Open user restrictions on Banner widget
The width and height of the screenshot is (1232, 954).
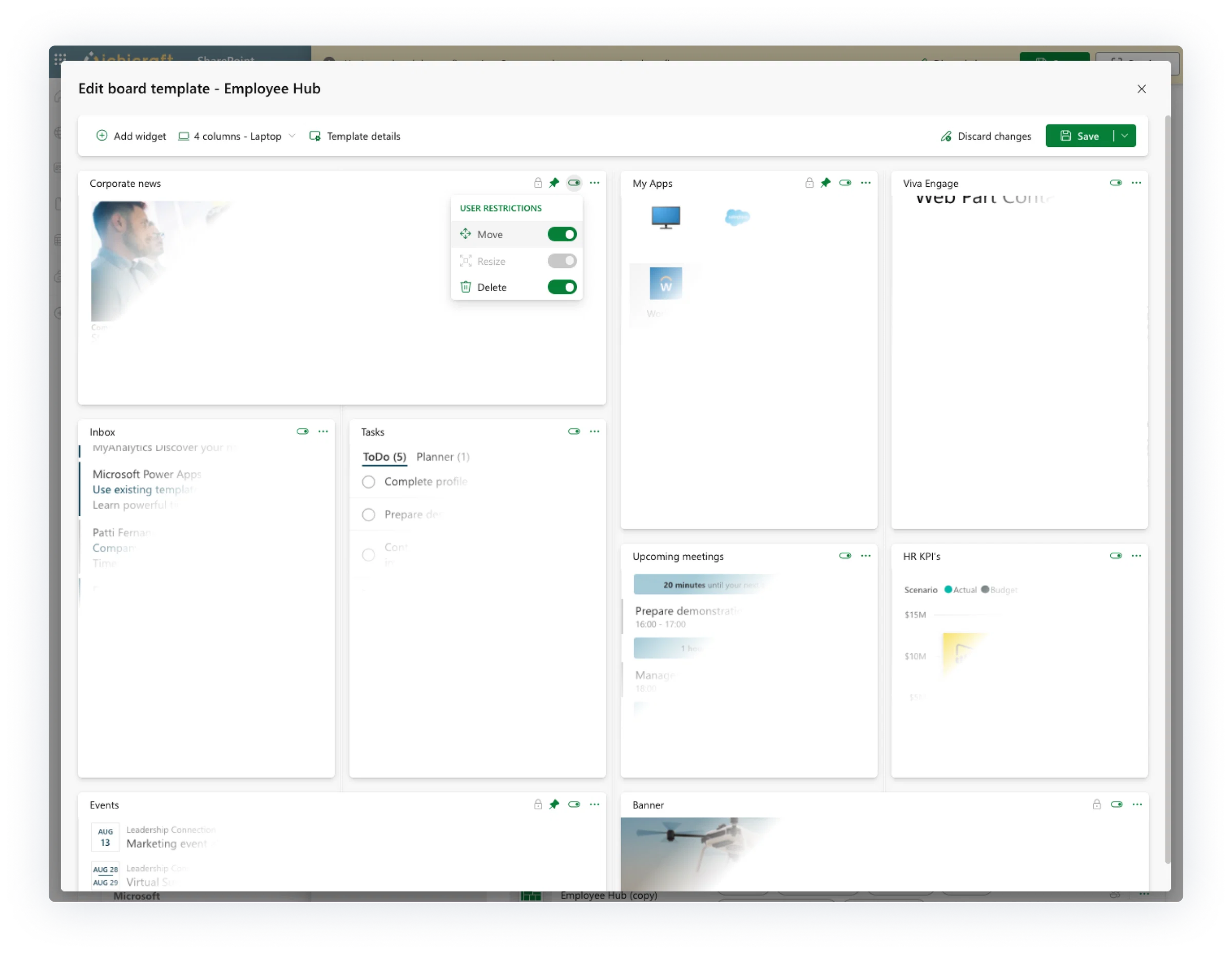[1116, 804]
